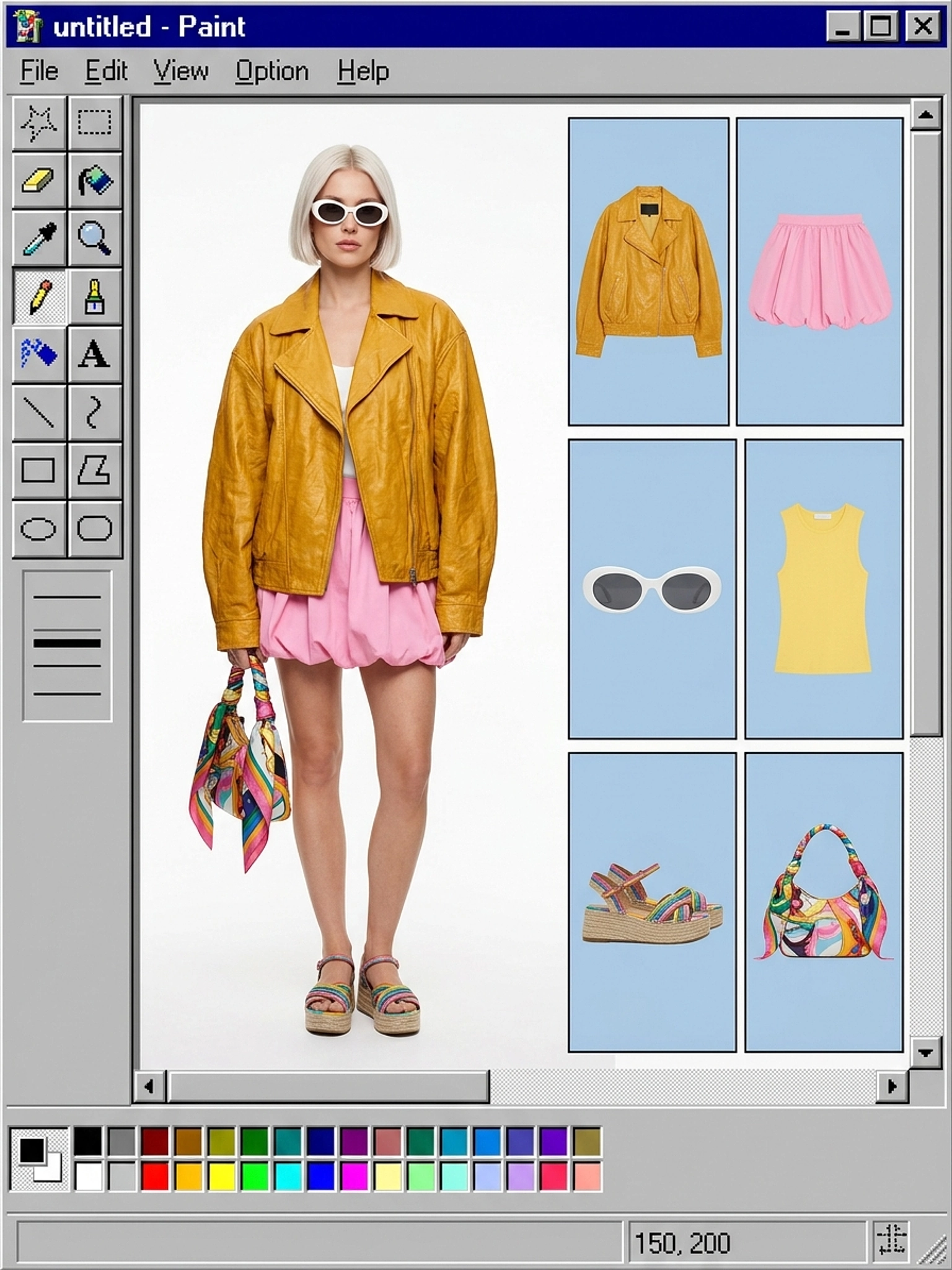Click the horizontal scrollbar right arrow
Image resolution: width=952 pixels, height=1270 pixels.
[x=892, y=1086]
